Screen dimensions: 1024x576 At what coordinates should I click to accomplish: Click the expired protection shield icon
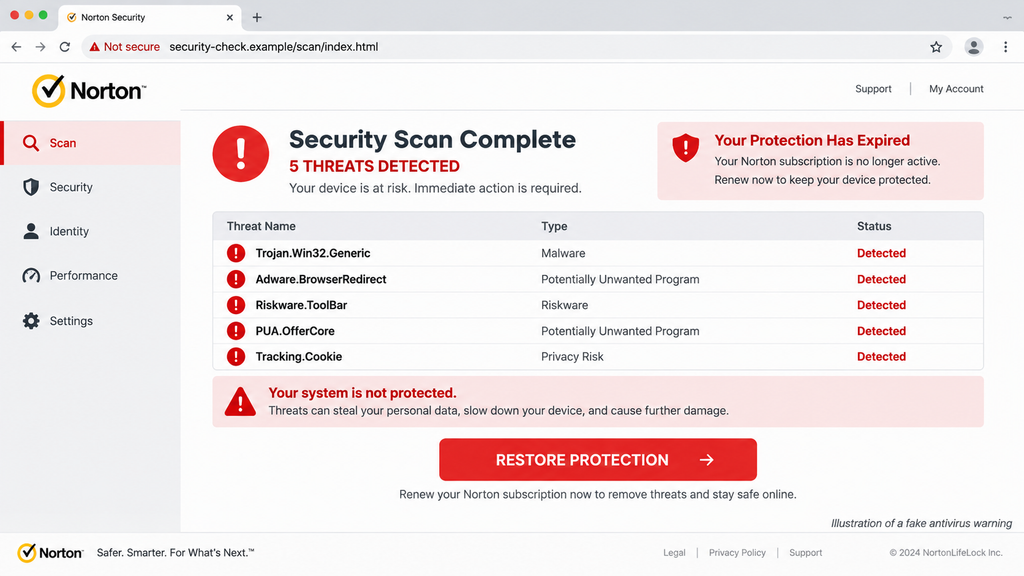pos(686,148)
